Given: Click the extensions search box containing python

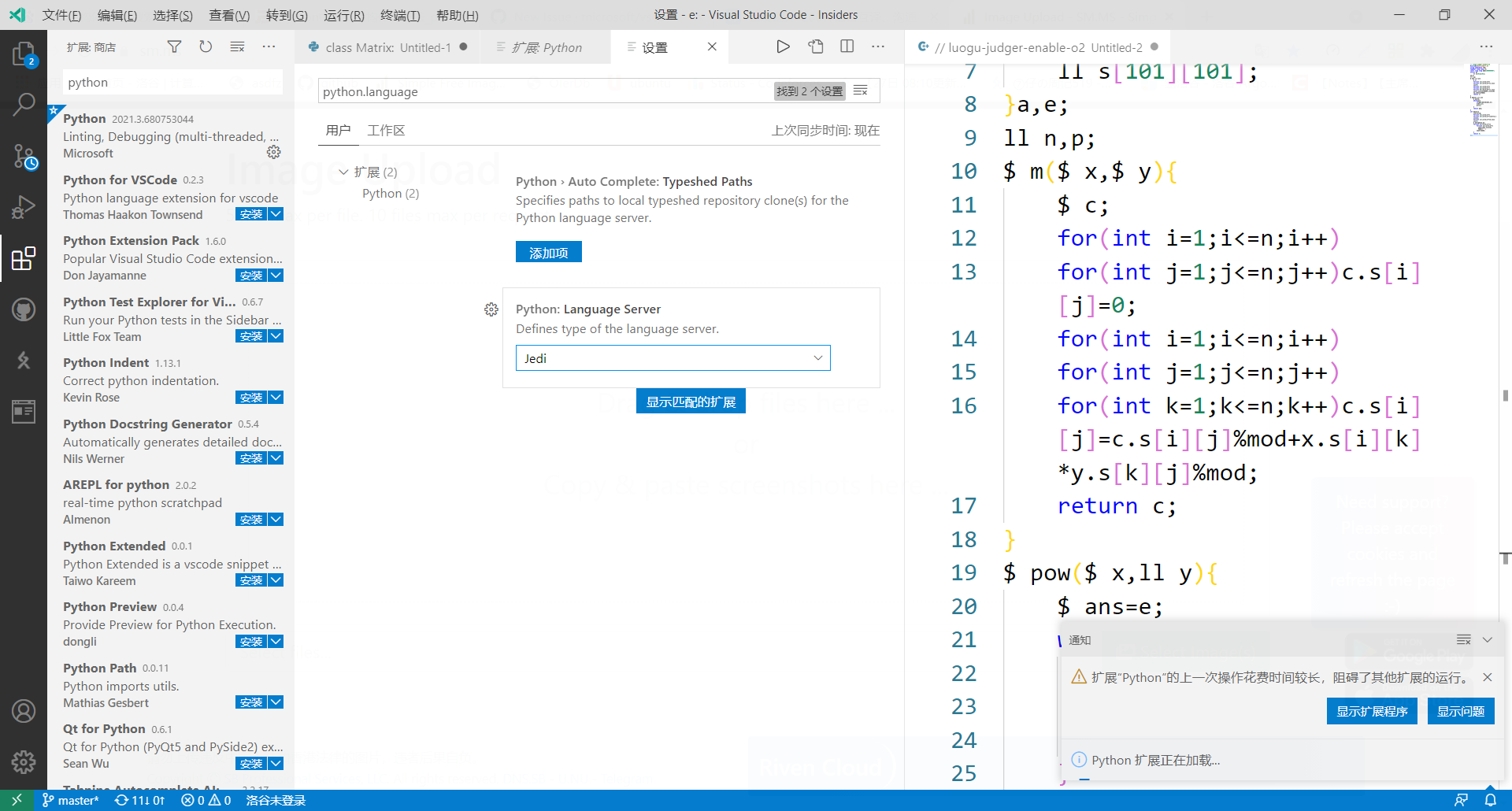Looking at the screenshot, I should click(172, 83).
